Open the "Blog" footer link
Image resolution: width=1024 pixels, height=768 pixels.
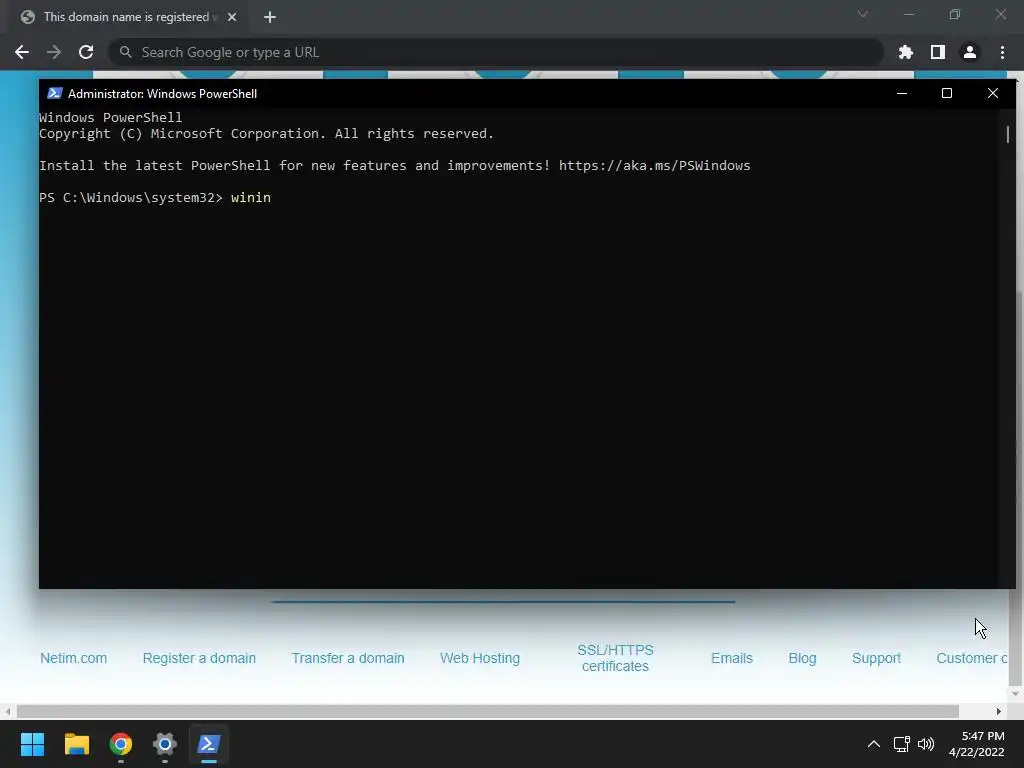click(803, 658)
